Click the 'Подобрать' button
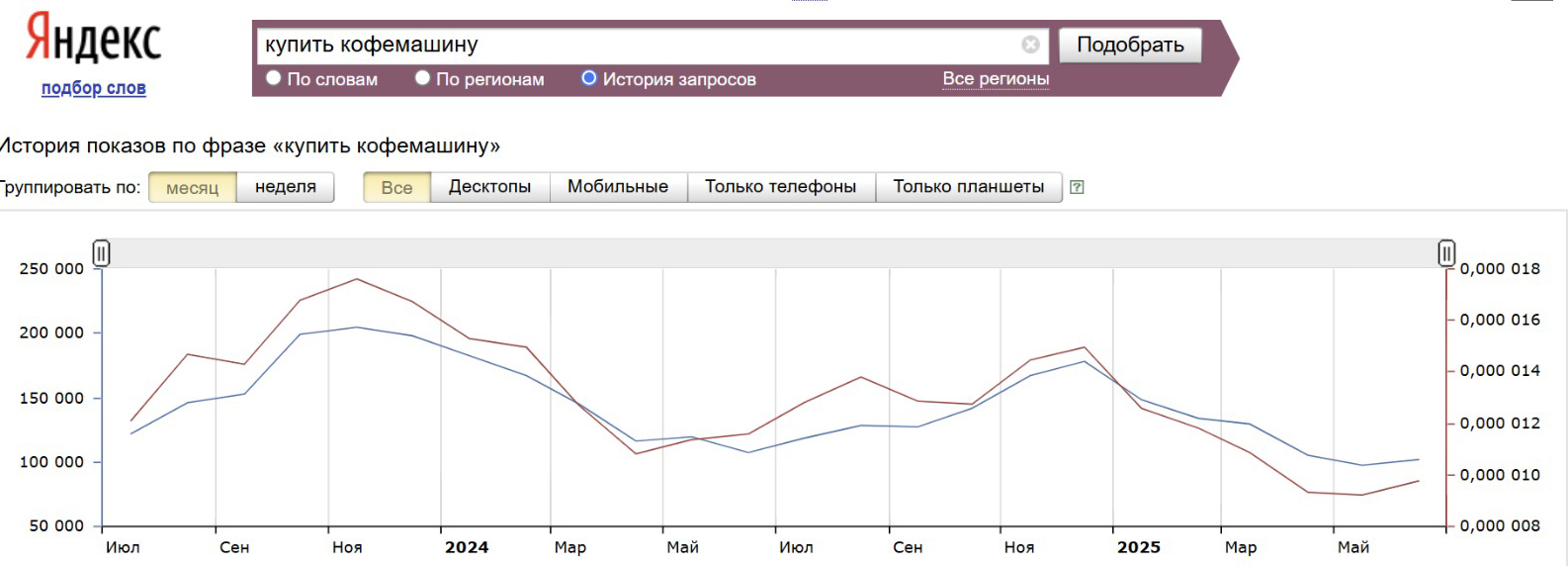 point(1130,46)
